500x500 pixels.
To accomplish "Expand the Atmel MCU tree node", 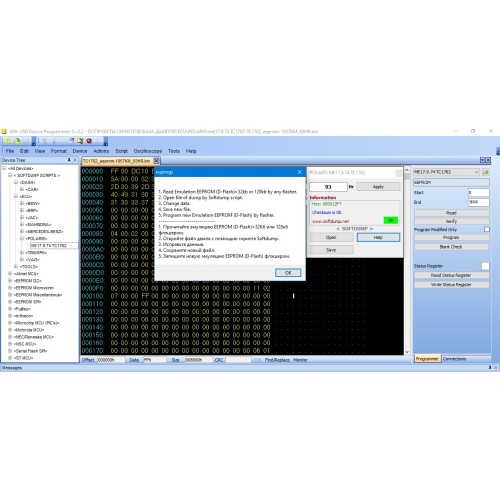I will coord(10,274).
